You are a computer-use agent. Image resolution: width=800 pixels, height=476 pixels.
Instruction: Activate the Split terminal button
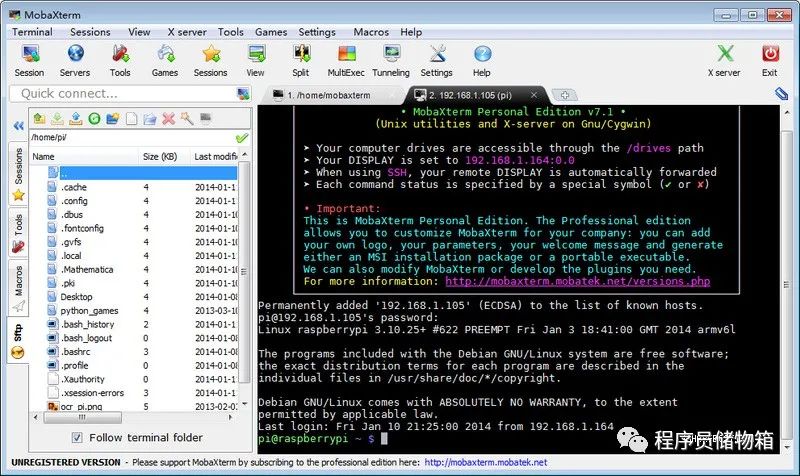pyautogui.click(x=301, y=61)
